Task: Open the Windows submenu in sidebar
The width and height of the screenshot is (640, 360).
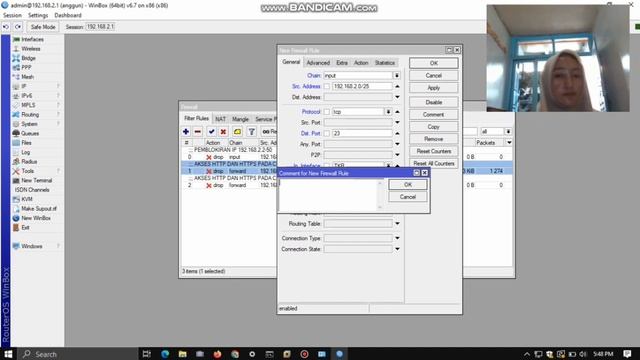Action: point(31,246)
